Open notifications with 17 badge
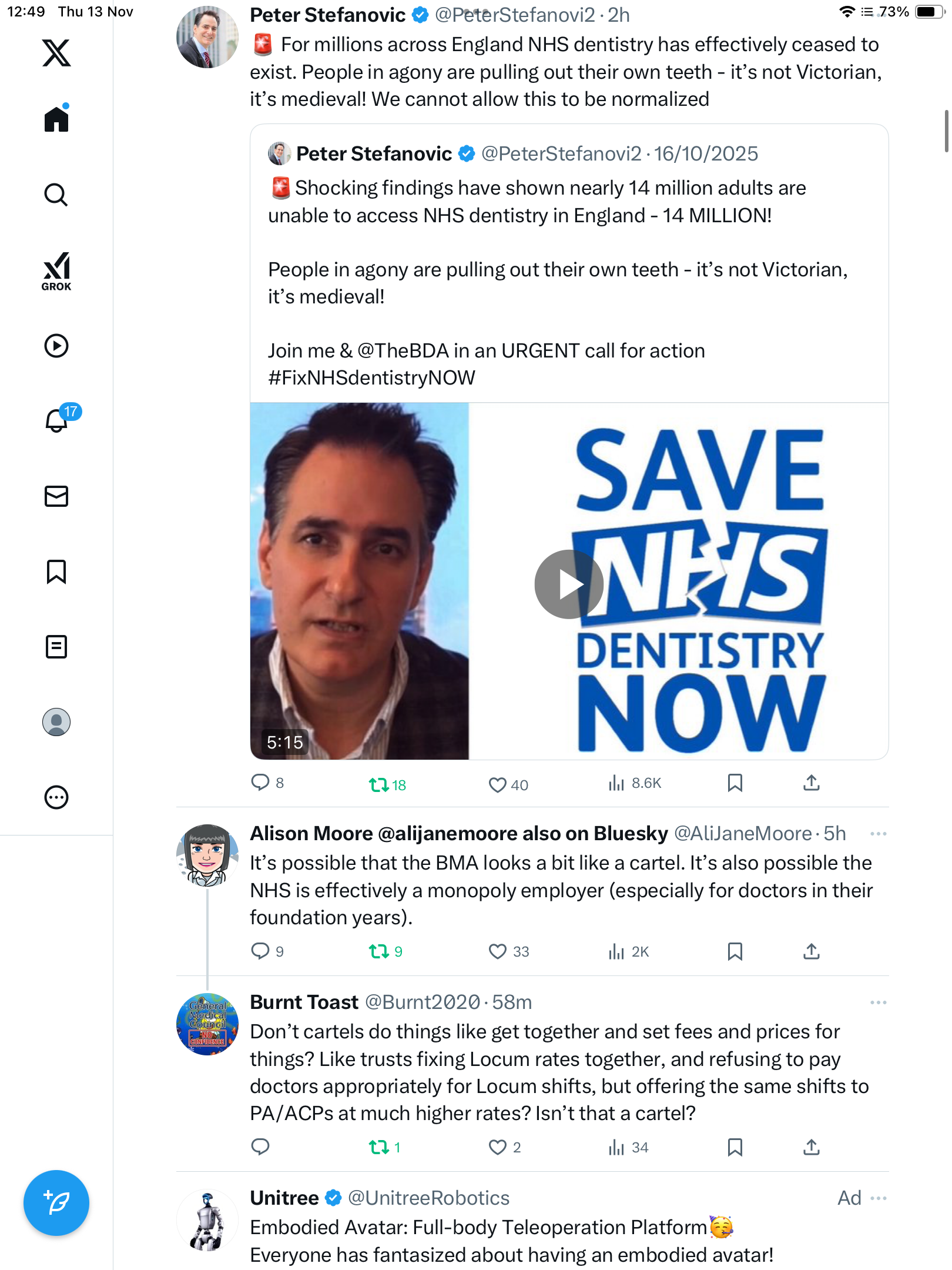The image size is (952, 1270). (x=58, y=420)
